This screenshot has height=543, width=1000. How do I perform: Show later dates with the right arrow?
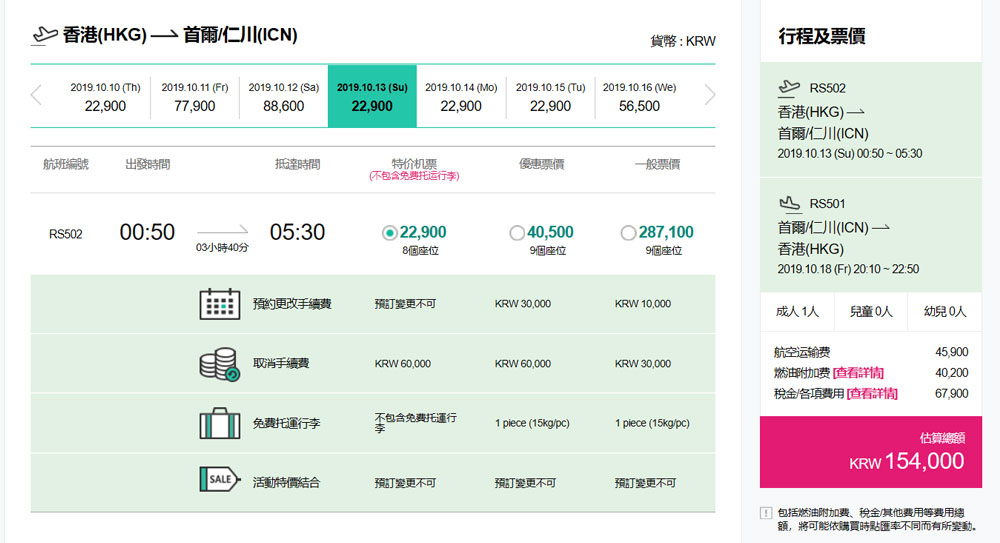coord(709,96)
